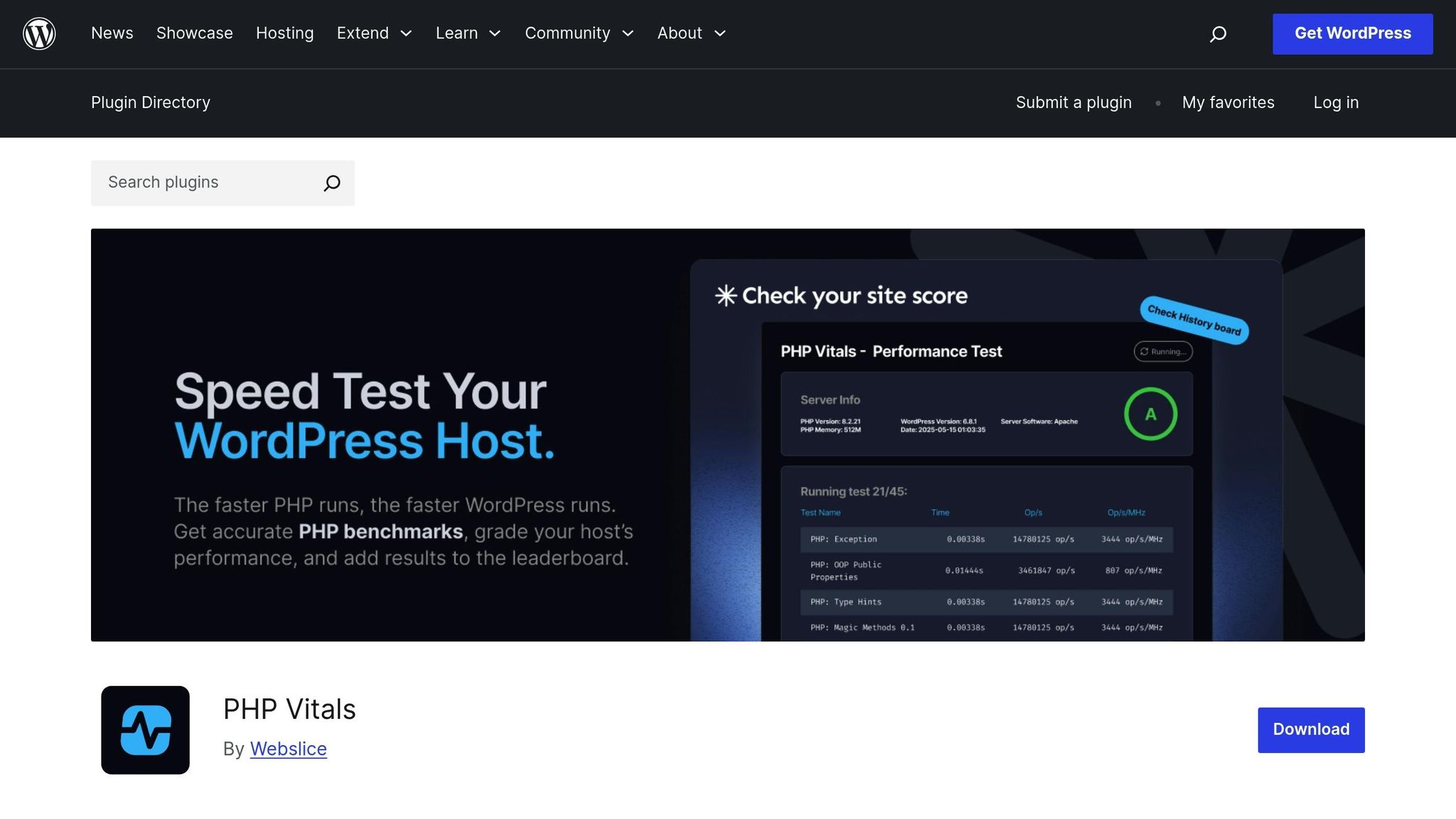1456x819 pixels.
Task: Click the Running status refresh indicator
Action: click(x=1162, y=351)
